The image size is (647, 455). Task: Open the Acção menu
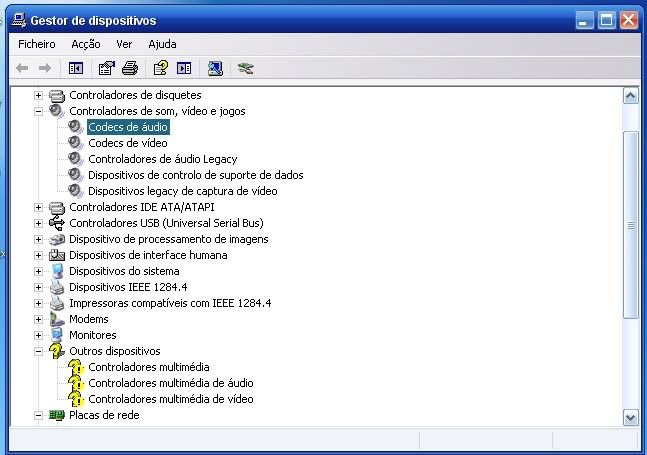click(x=86, y=44)
